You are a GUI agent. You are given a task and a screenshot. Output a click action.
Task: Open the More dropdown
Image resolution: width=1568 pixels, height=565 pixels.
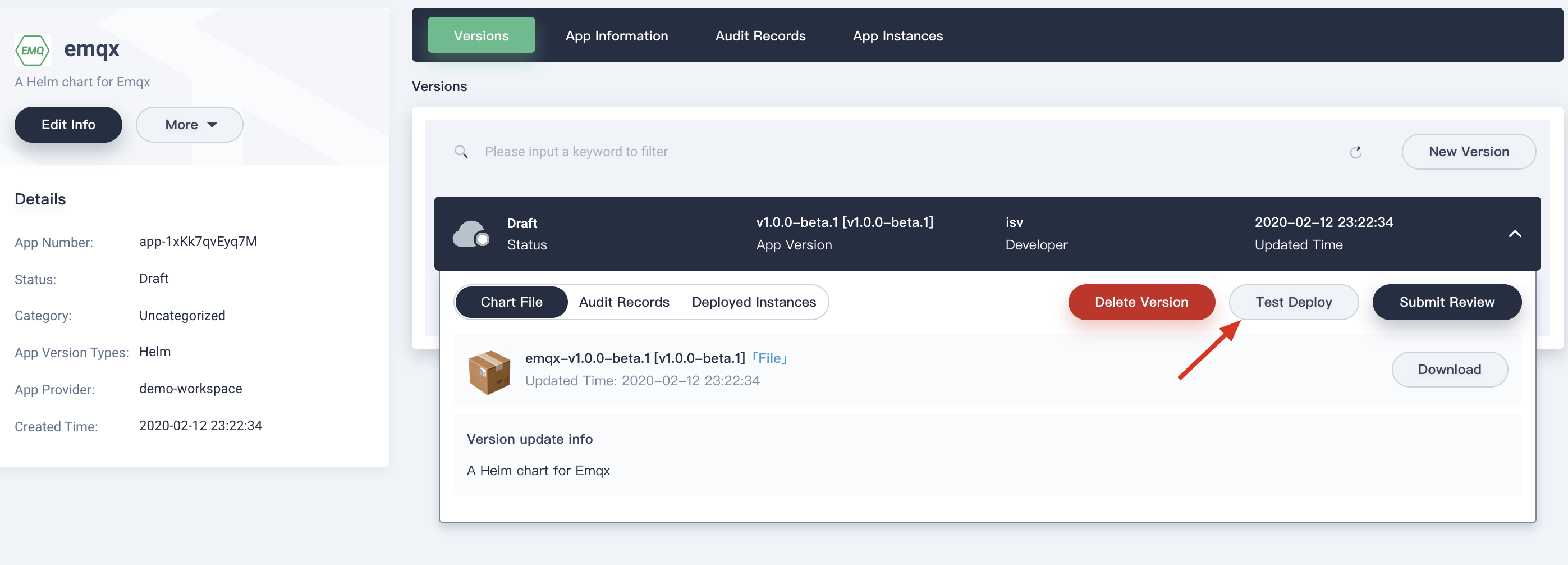(x=189, y=125)
